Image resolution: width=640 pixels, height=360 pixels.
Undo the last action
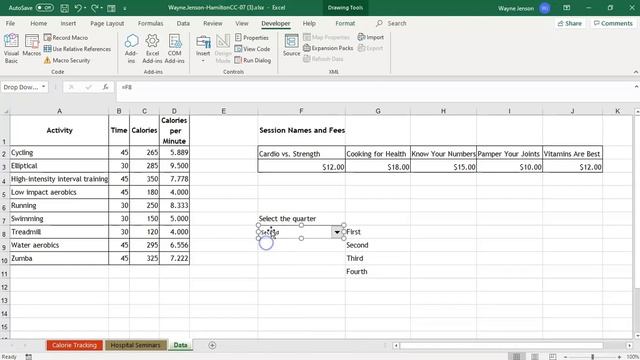pos(78,8)
